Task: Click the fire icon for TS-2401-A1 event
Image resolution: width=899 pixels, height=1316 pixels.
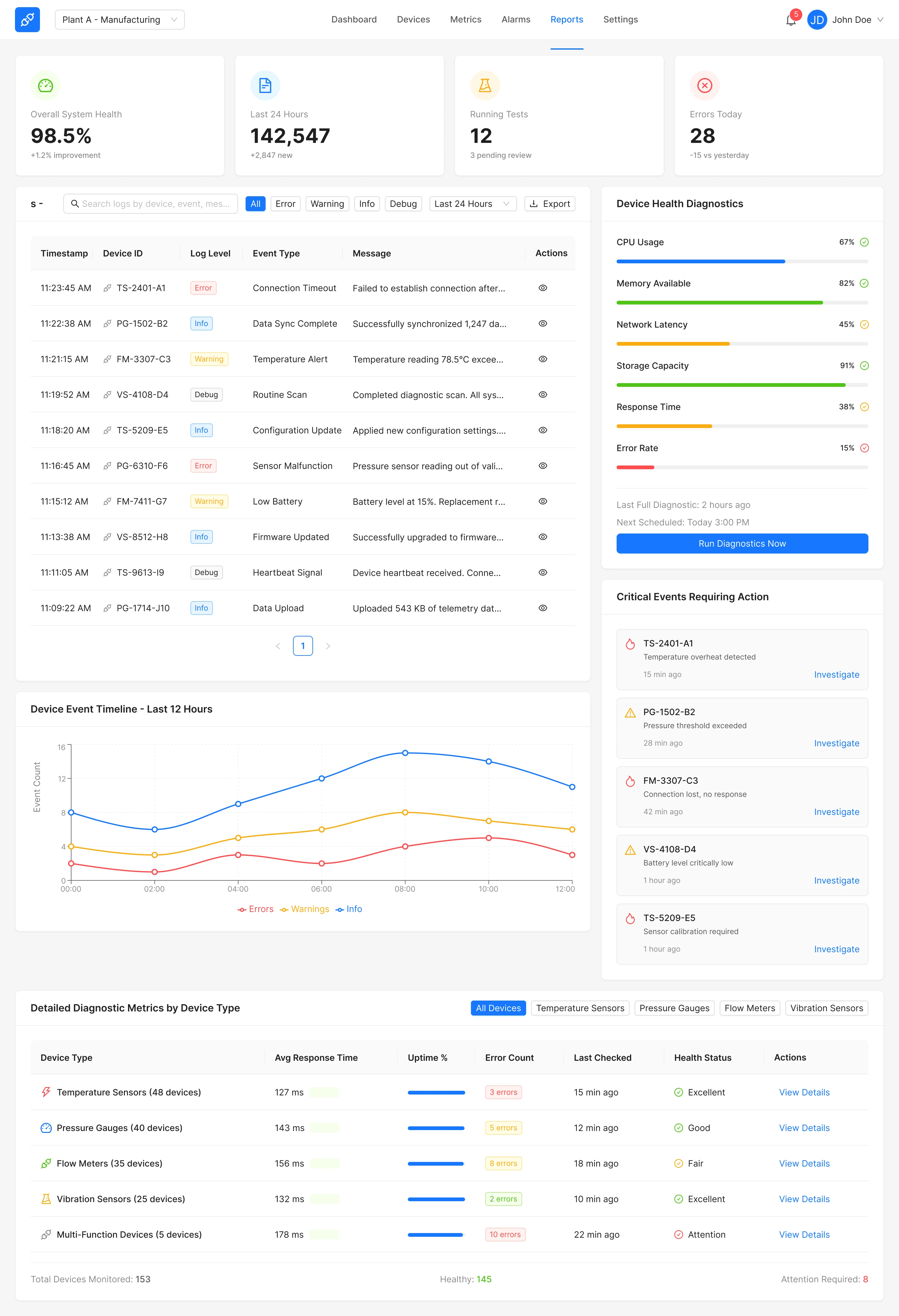Action: click(x=630, y=644)
